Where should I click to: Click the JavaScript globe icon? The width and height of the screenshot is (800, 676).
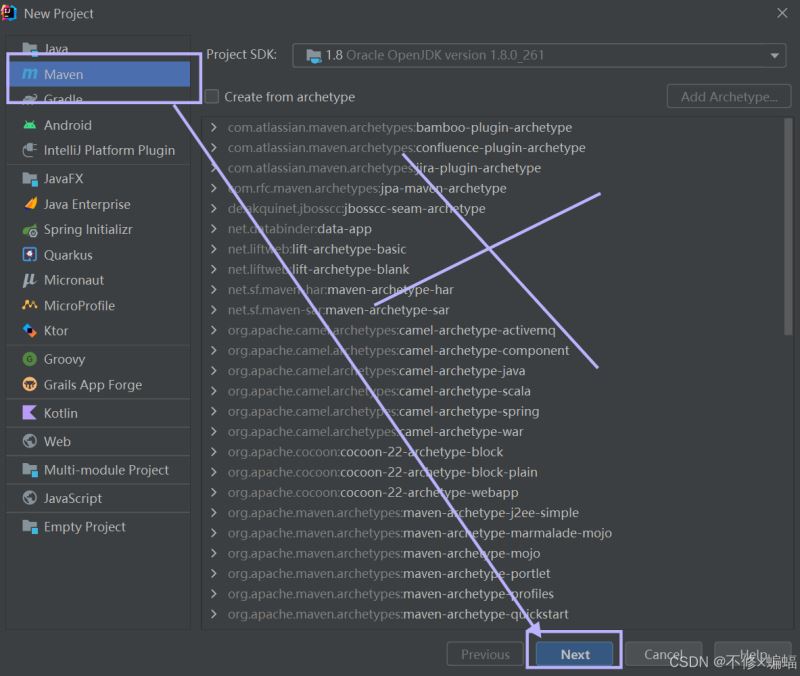pyautogui.click(x=30, y=498)
